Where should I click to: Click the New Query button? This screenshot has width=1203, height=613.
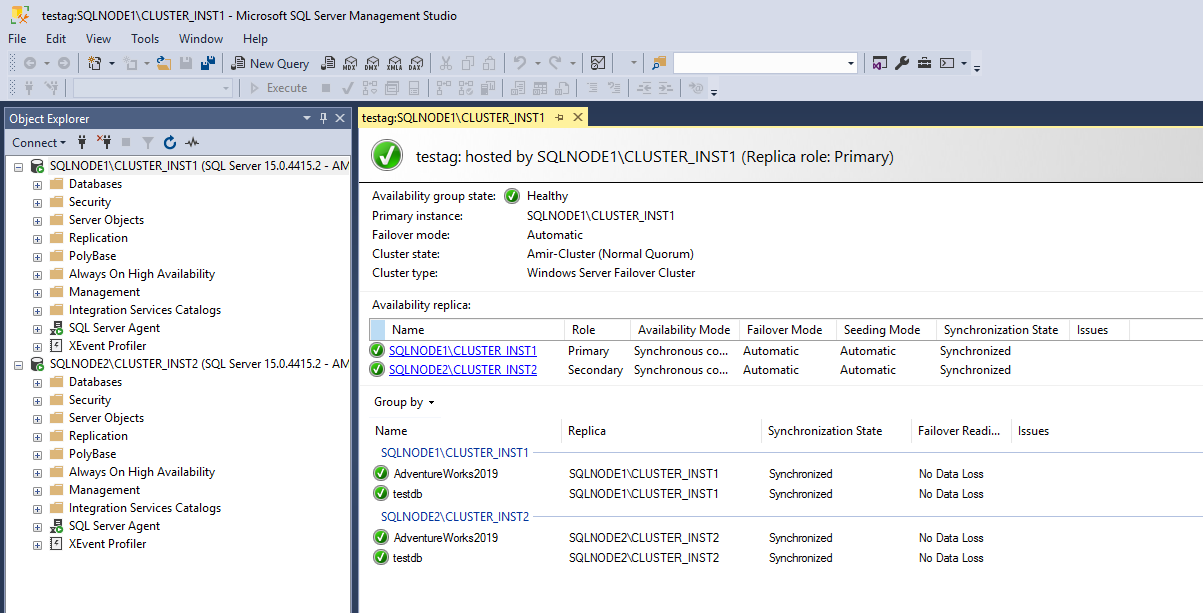270,63
